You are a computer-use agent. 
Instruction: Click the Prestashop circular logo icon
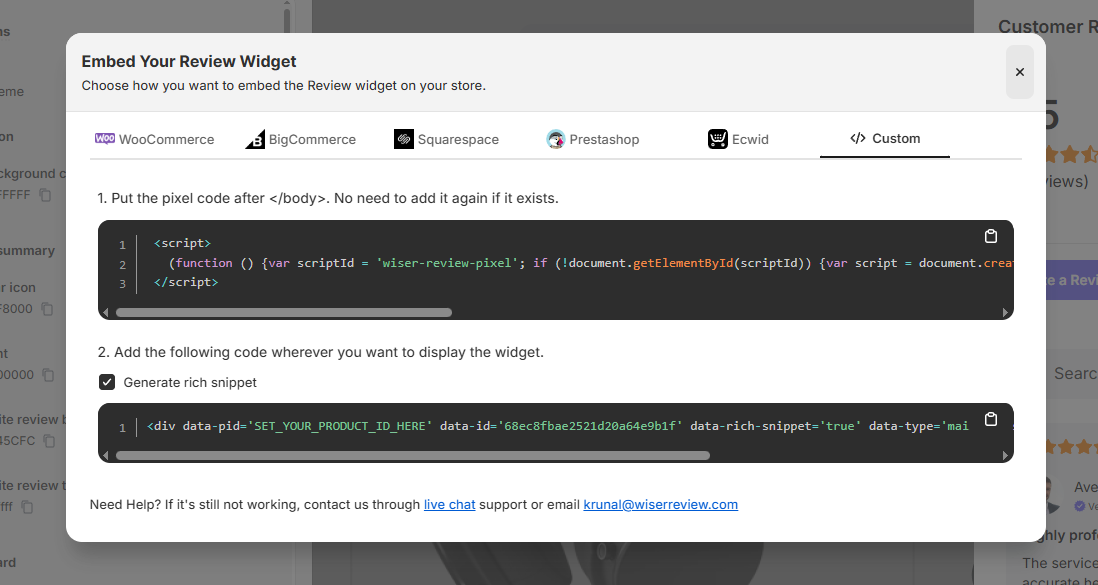point(555,139)
